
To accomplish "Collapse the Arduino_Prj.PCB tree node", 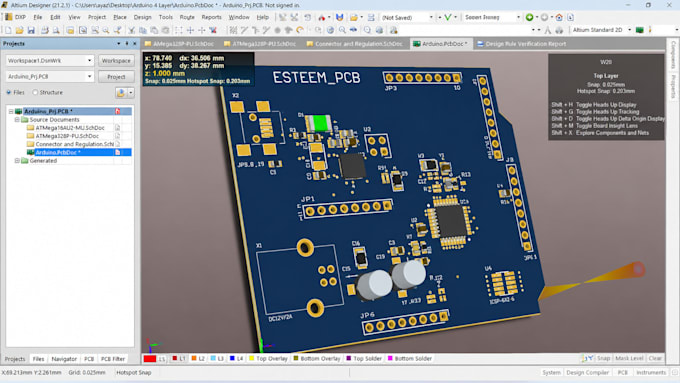I will point(11,111).
